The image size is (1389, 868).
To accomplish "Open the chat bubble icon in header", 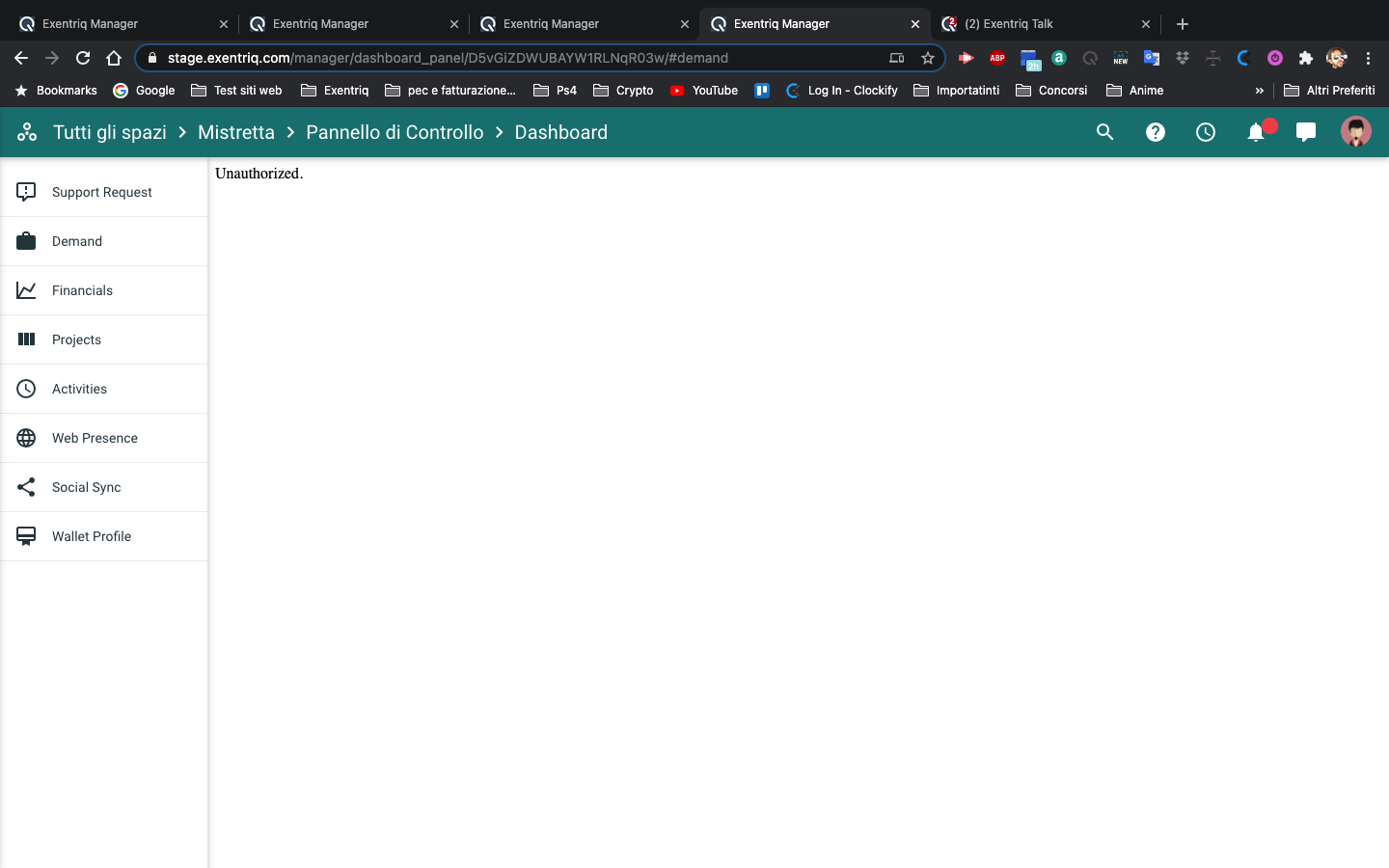I will pos(1305,132).
